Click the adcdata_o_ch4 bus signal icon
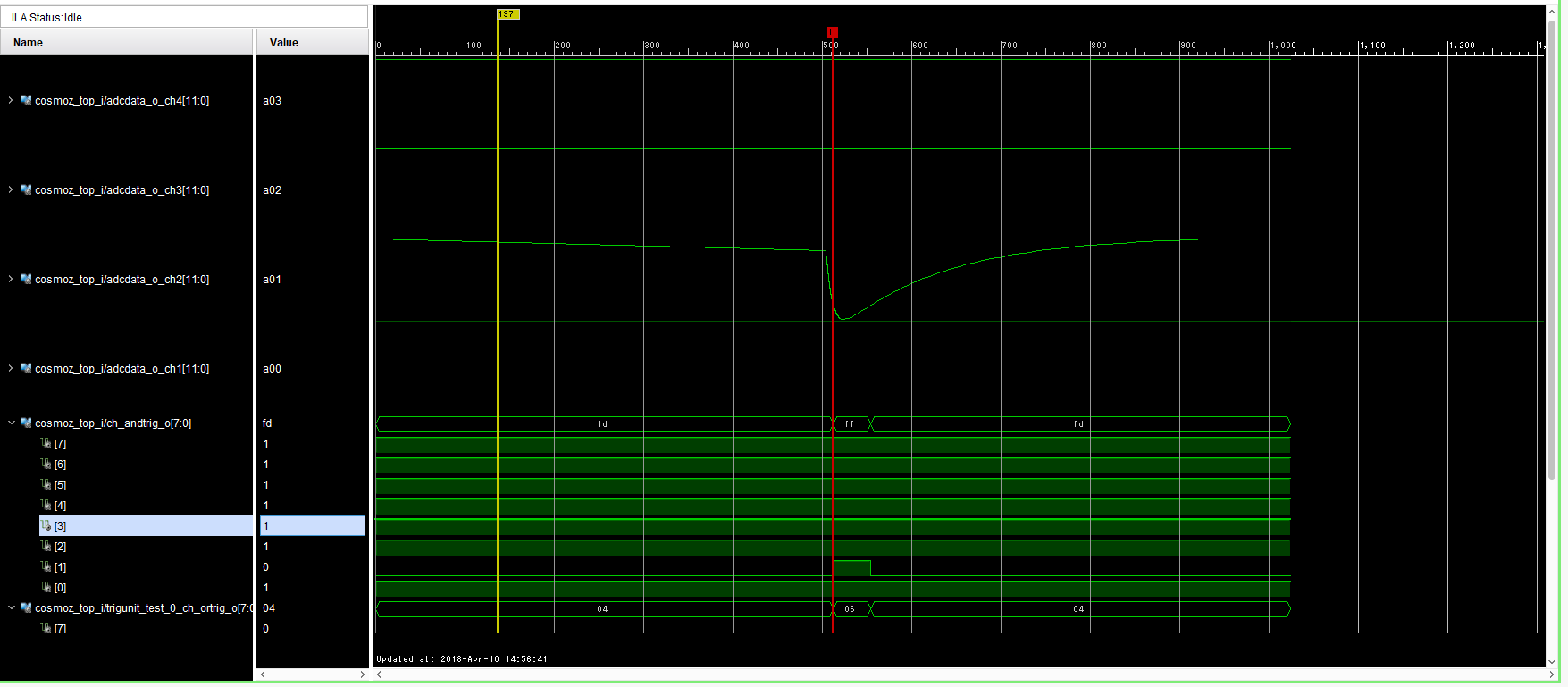Screen dimensions: 1568x687 pos(26,101)
